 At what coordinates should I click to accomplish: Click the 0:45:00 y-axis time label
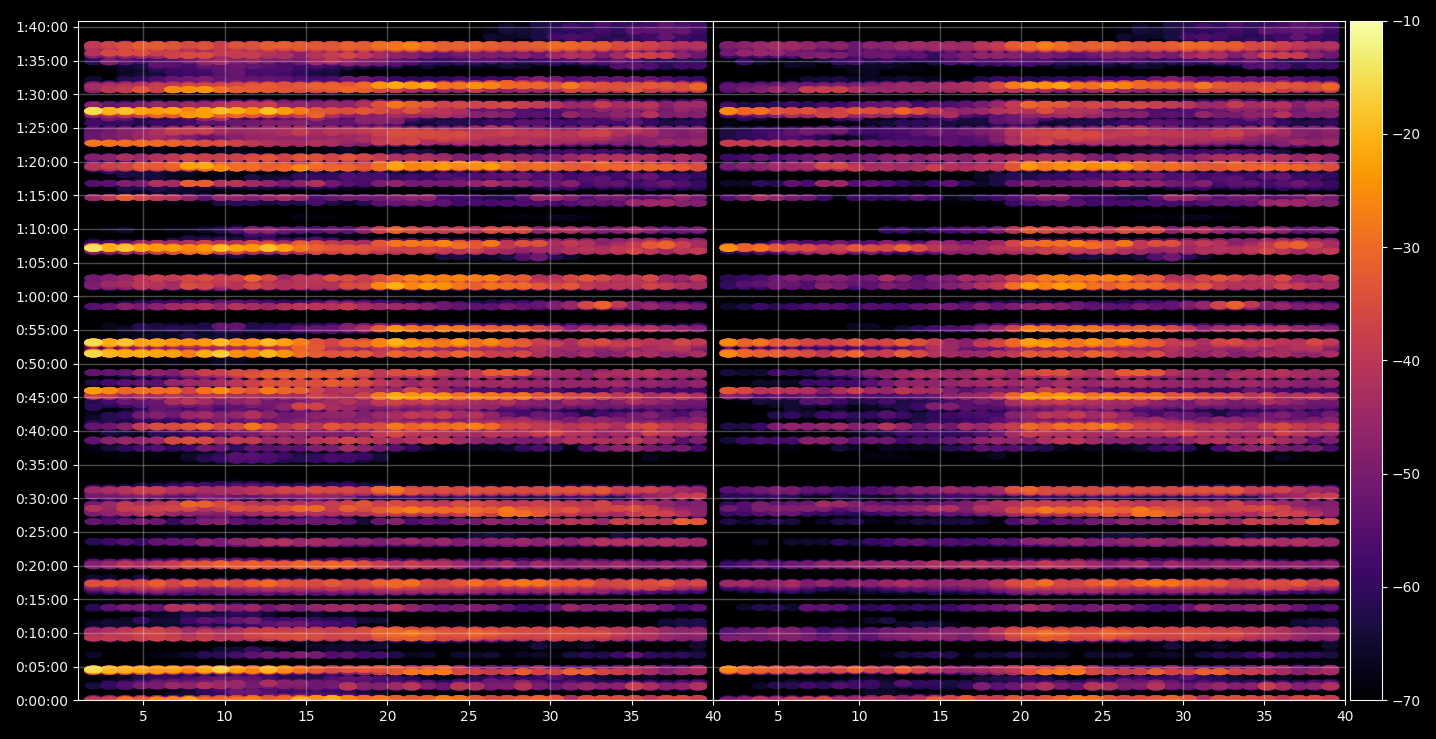[42, 398]
